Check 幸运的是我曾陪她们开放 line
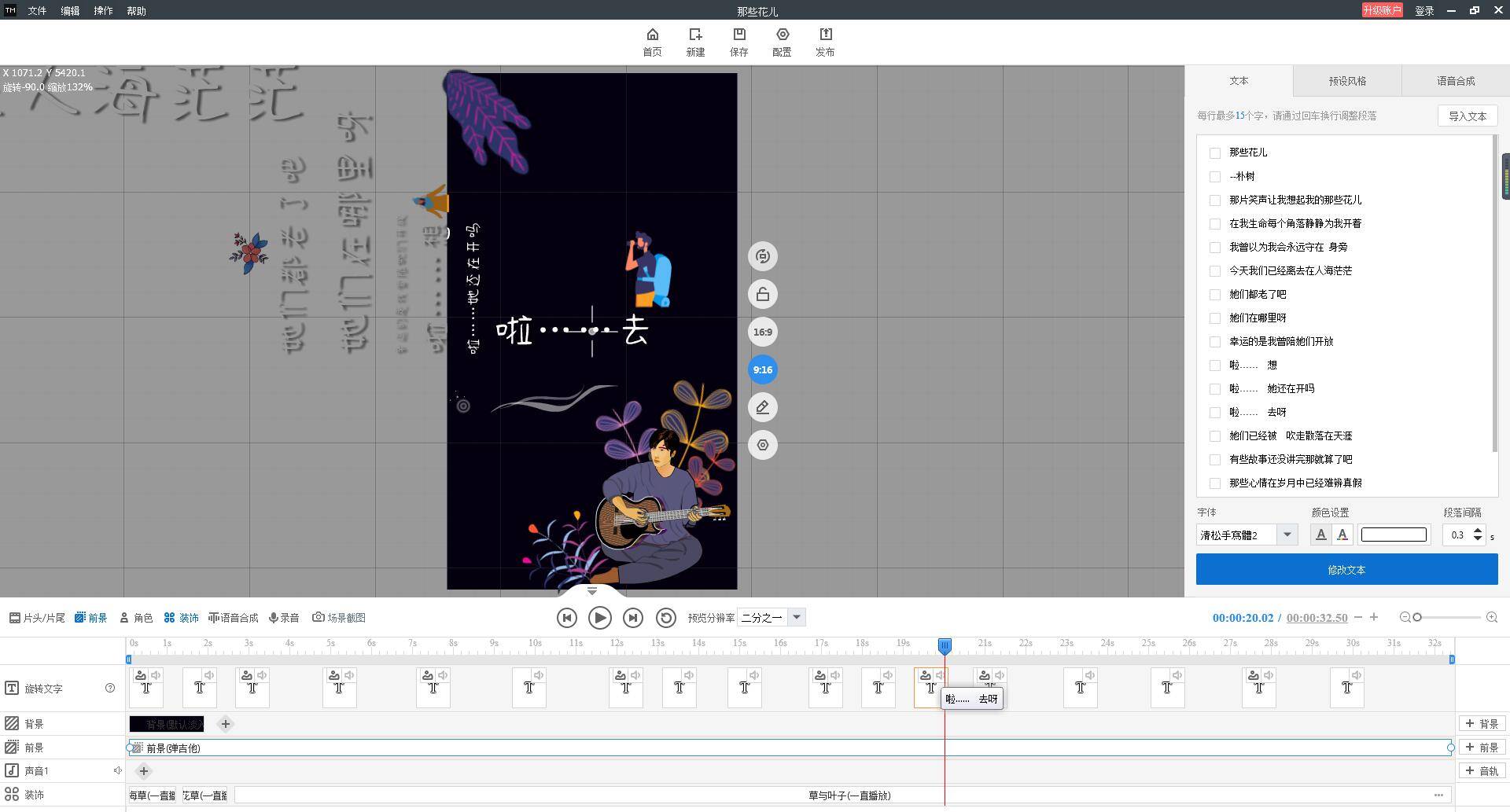This screenshot has width=1510, height=812. (1215, 341)
